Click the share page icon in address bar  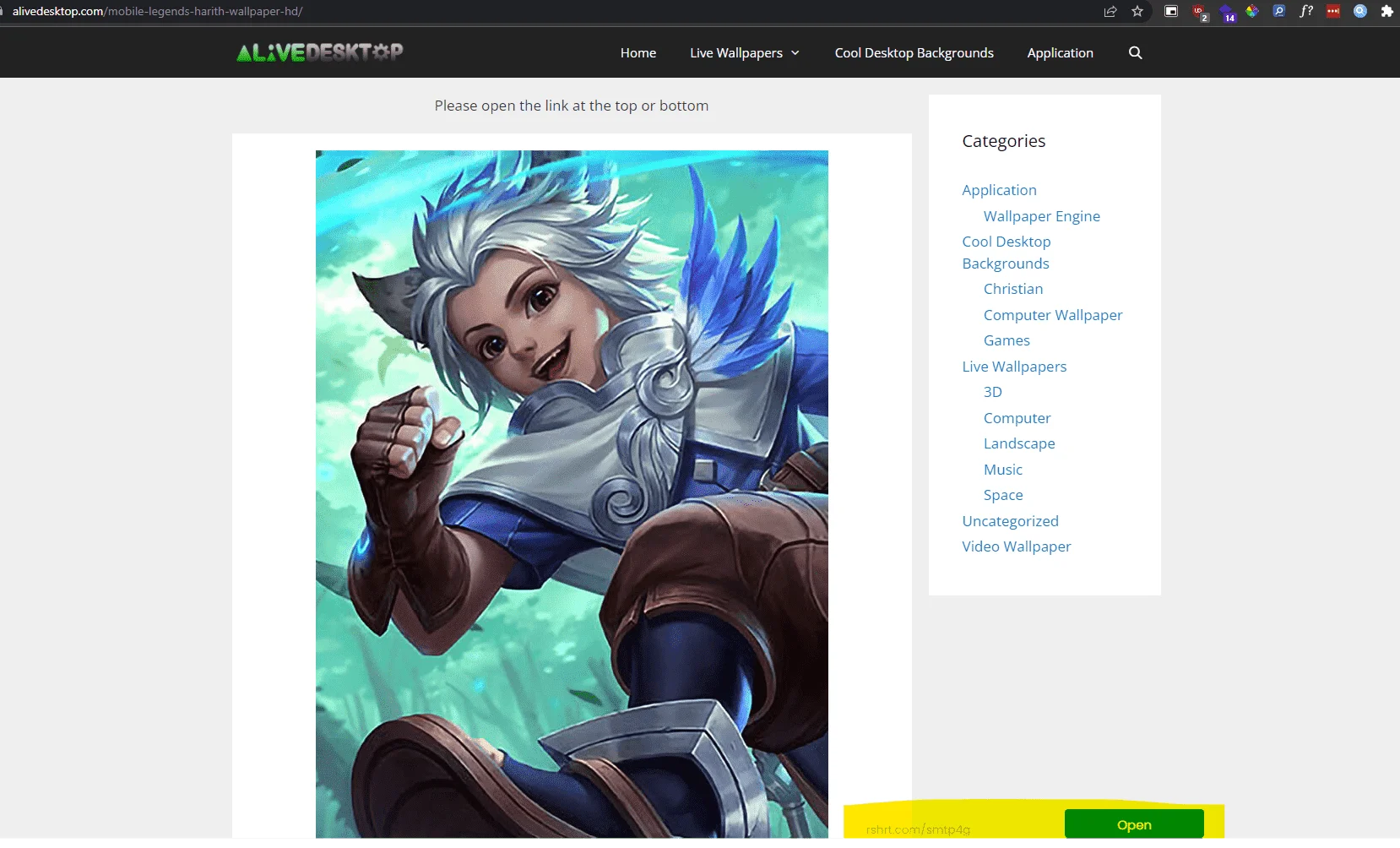pos(1110,12)
